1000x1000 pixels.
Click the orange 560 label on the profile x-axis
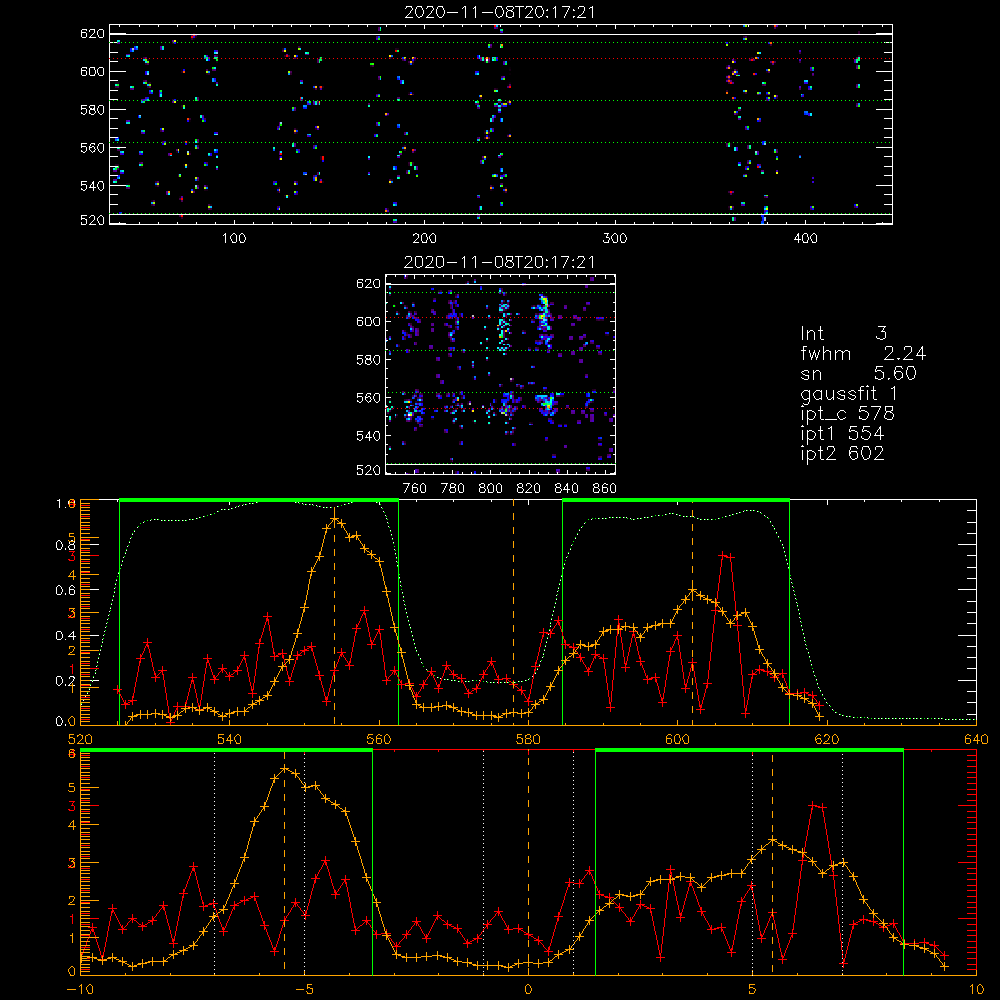(379, 739)
